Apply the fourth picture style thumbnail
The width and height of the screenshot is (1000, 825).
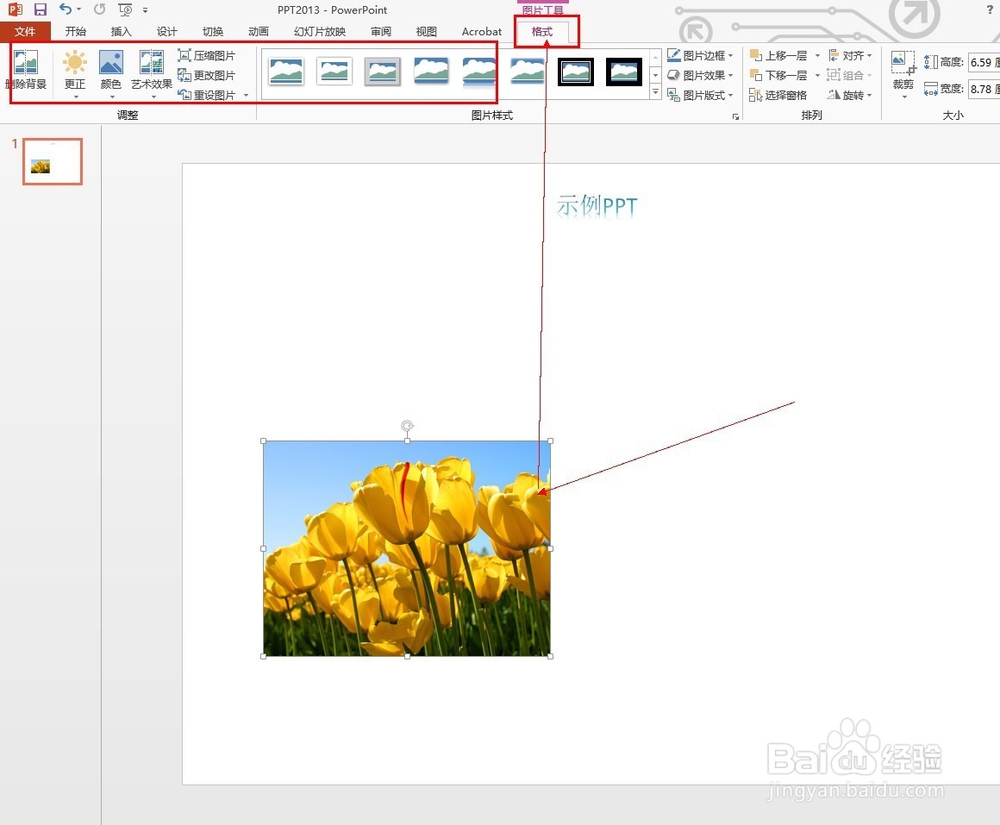[431, 71]
